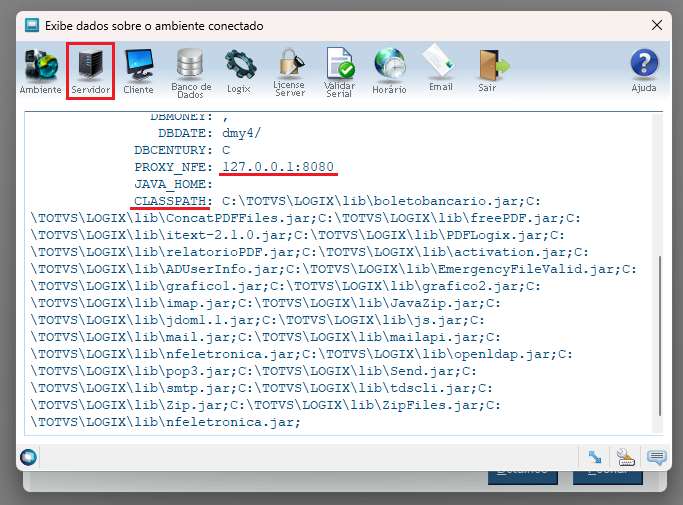This screenshot has height=505, width=683.
Task: Click the line containing activation.jar
Action: [310, 252]
